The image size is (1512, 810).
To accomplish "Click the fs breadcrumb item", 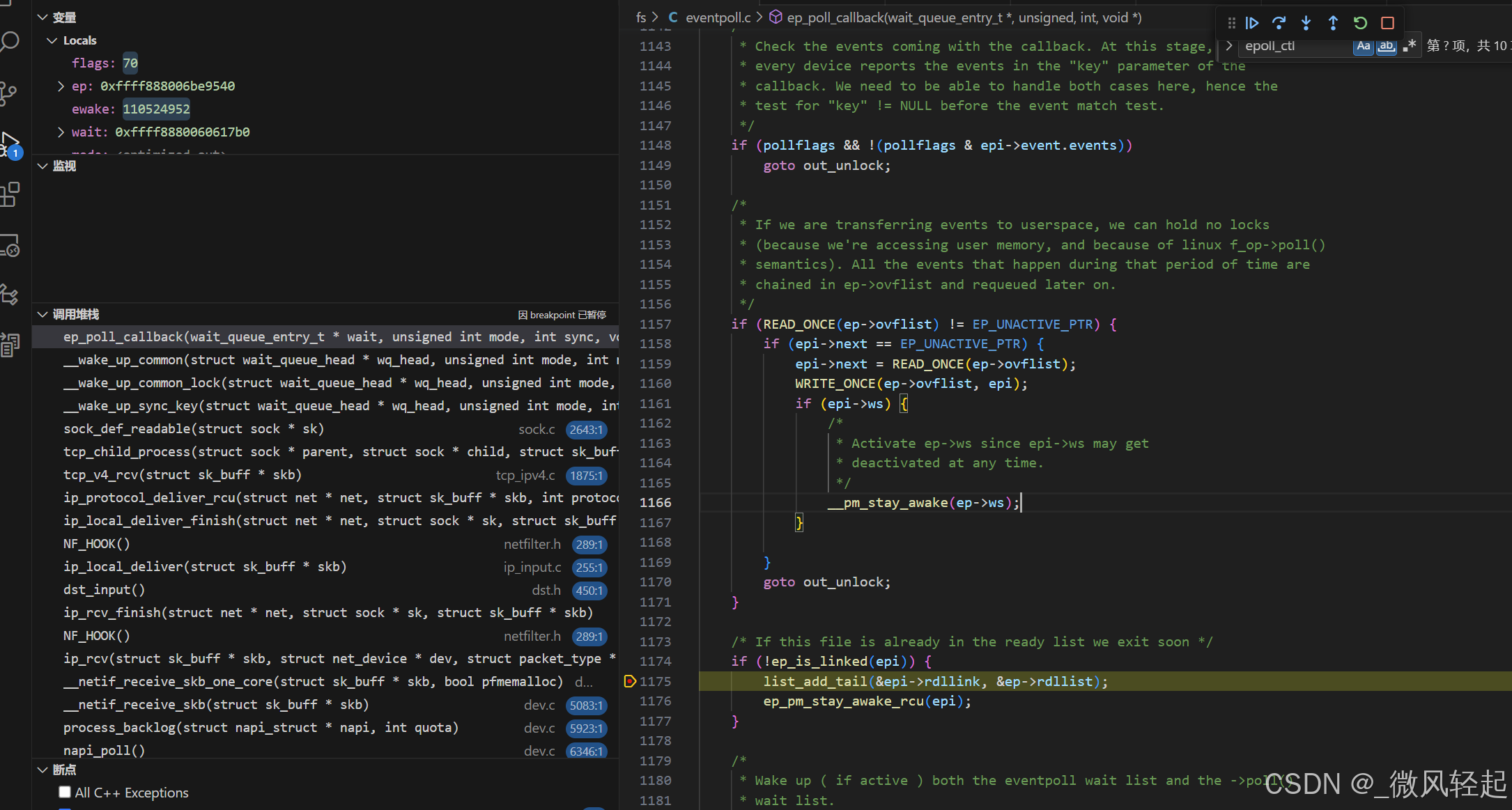I will pyautogui.click(x=641, y=17).
